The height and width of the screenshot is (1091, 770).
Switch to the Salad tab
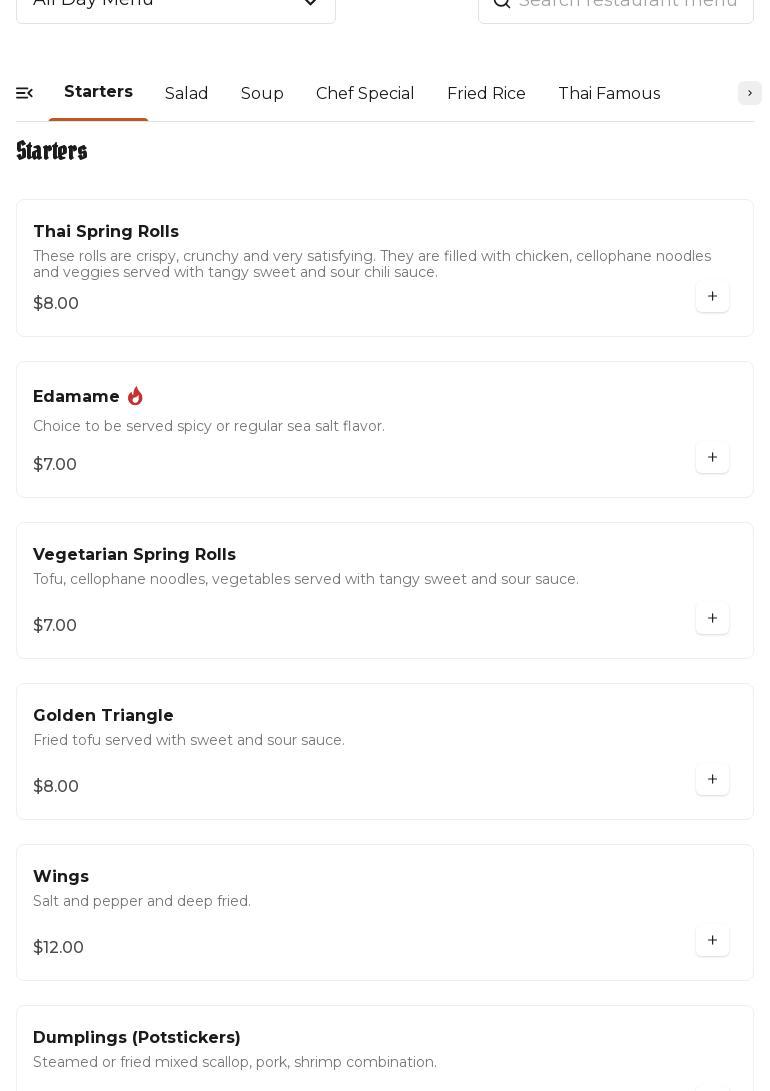click(186, 93)
